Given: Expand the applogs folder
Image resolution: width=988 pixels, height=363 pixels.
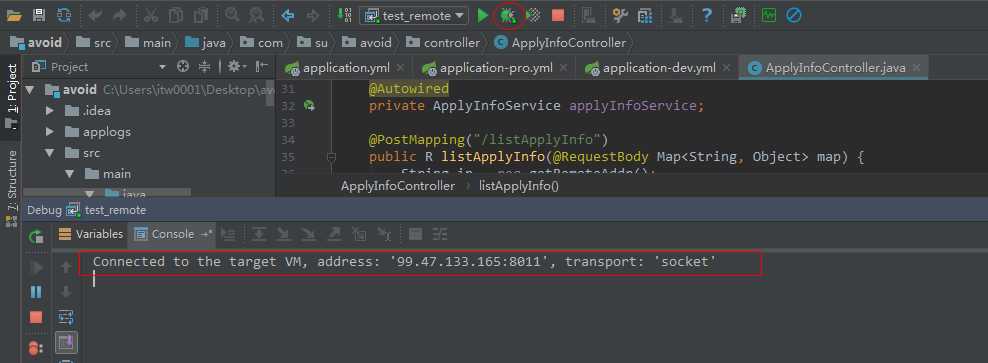Looking at the screenshot, I should [50, 132].
